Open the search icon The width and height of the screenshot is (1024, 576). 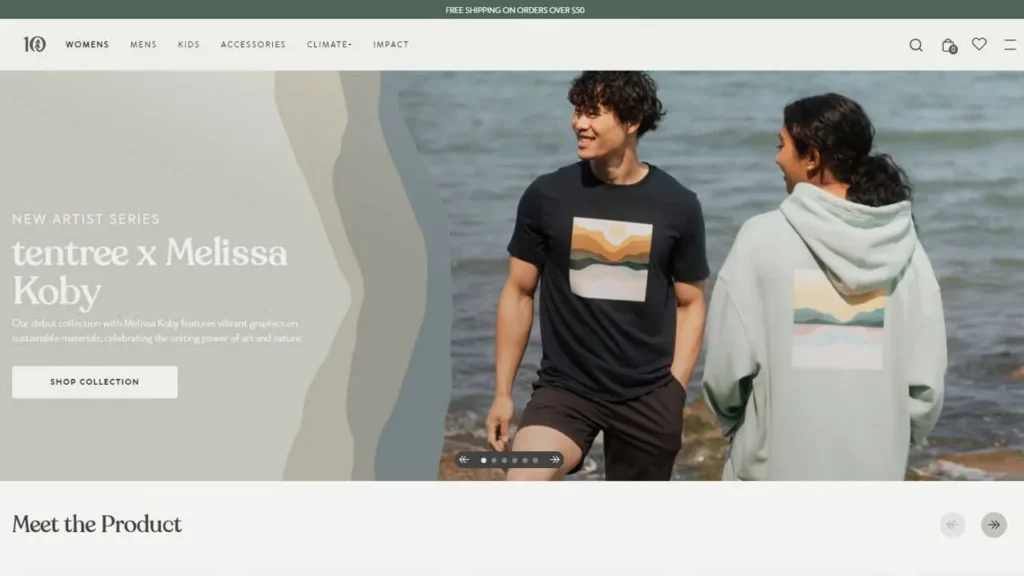click(x=916, y=45)
